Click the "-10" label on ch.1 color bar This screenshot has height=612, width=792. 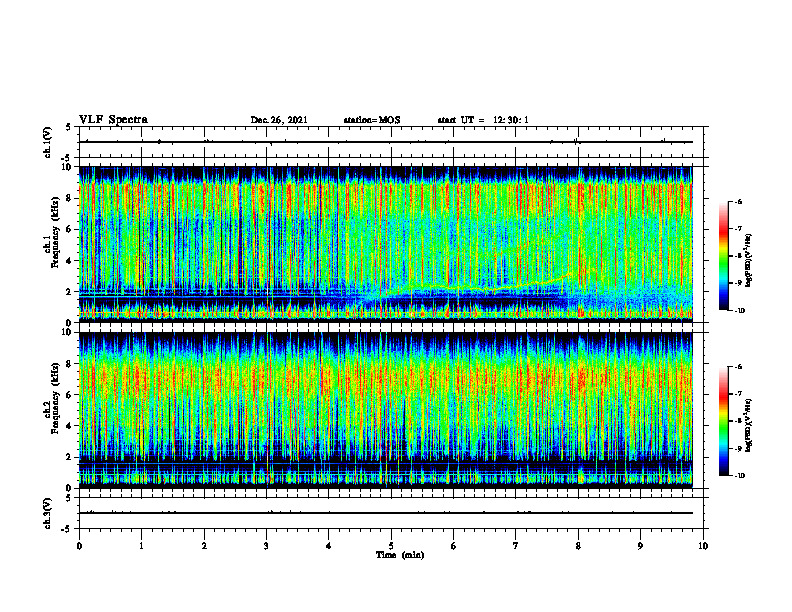tap(740, 311)
